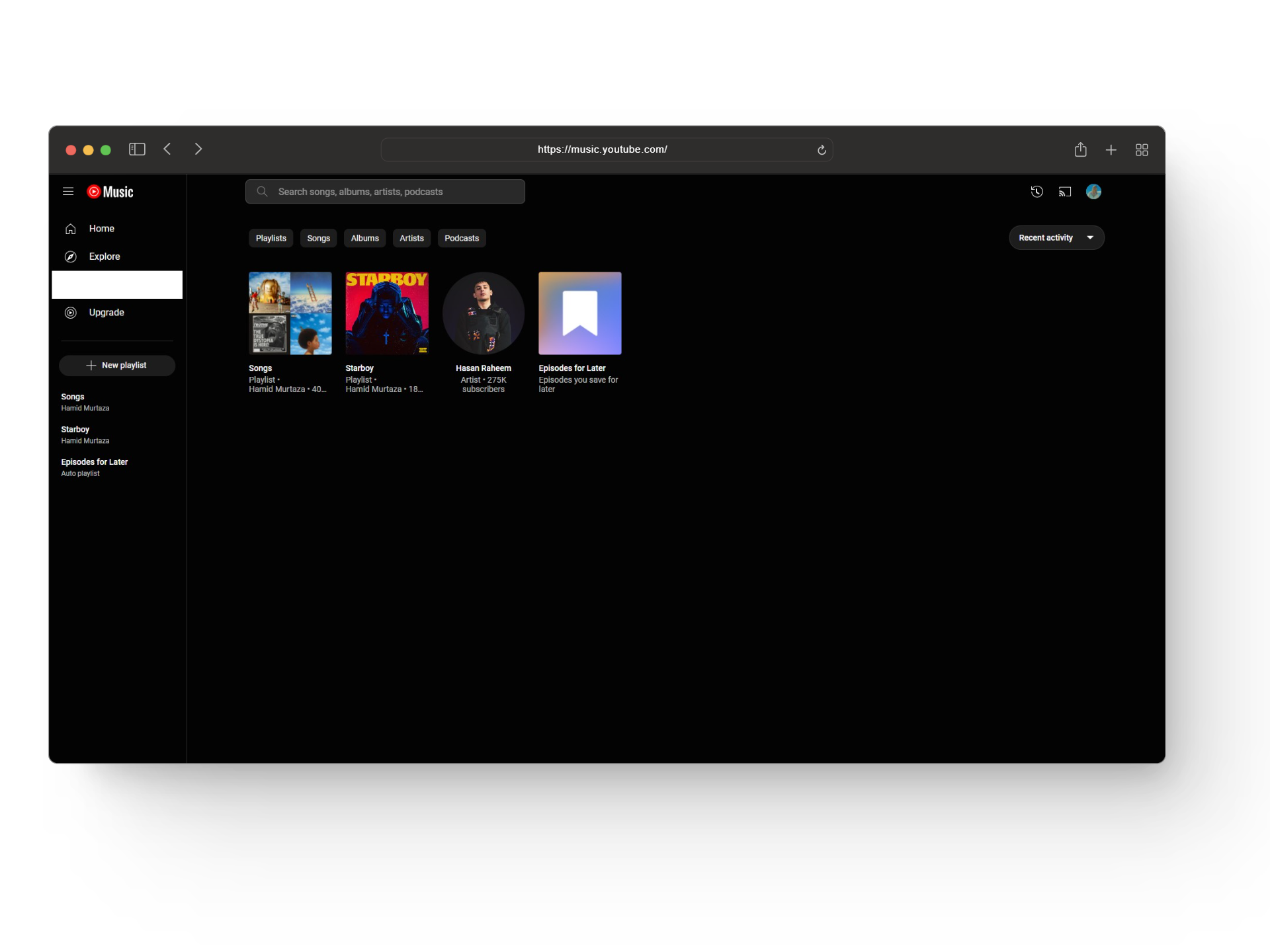Open the Upgrade menu item
Viewport: 1270px width, 952px height.
pyautogui.click(x=106, y=313)
